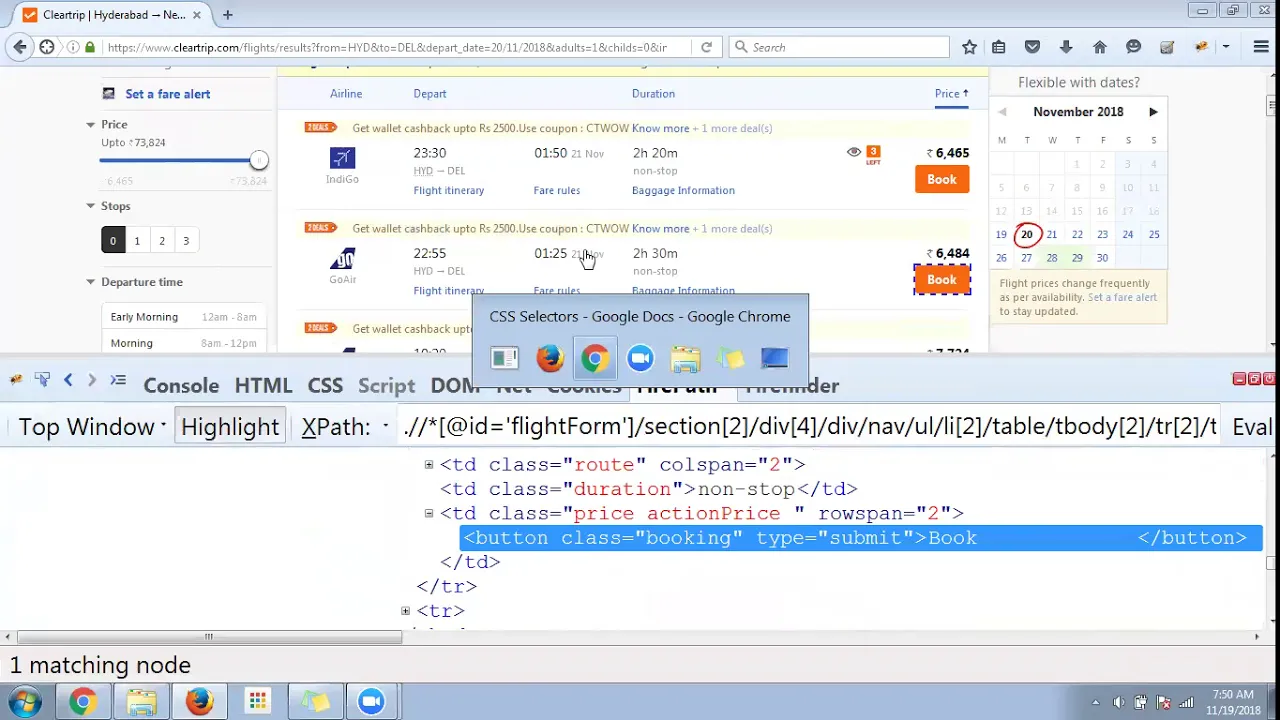Sort flights by the Price column
Screen dimensions: 1280x720
[951, 94]
